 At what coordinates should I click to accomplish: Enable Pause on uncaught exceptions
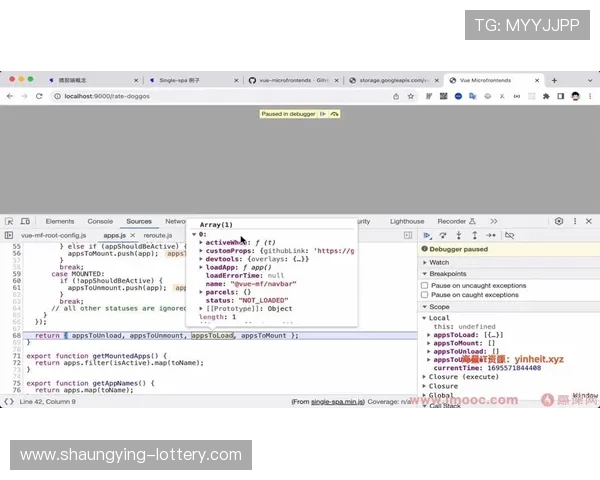[425, 285]
